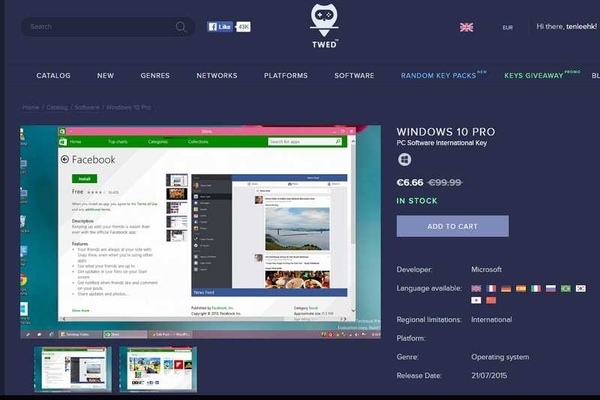Click the 21/07/2015 release date
Screen dimensions: 600x400
click(x=489, y=376)
